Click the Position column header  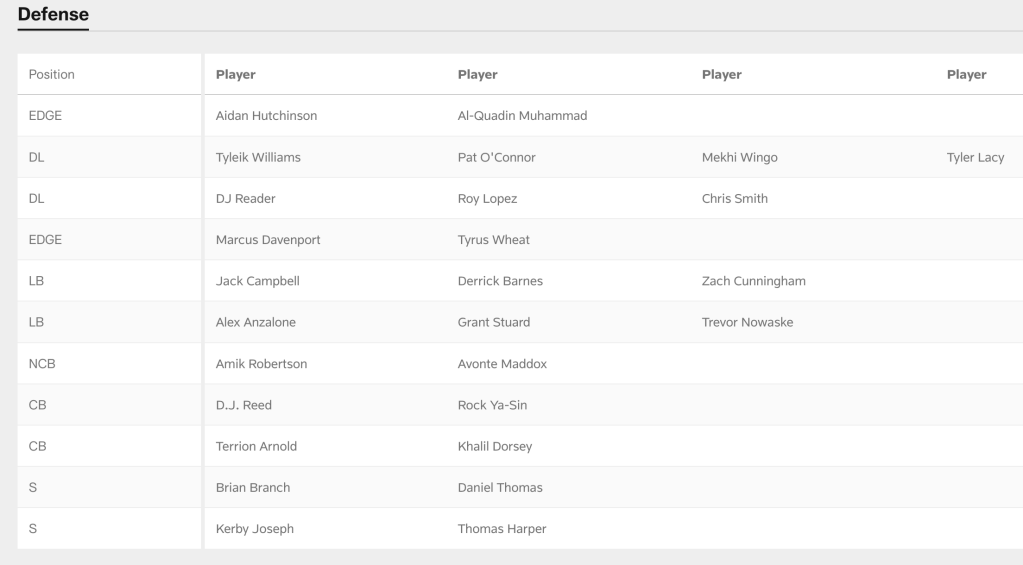(x=51, y=74)
